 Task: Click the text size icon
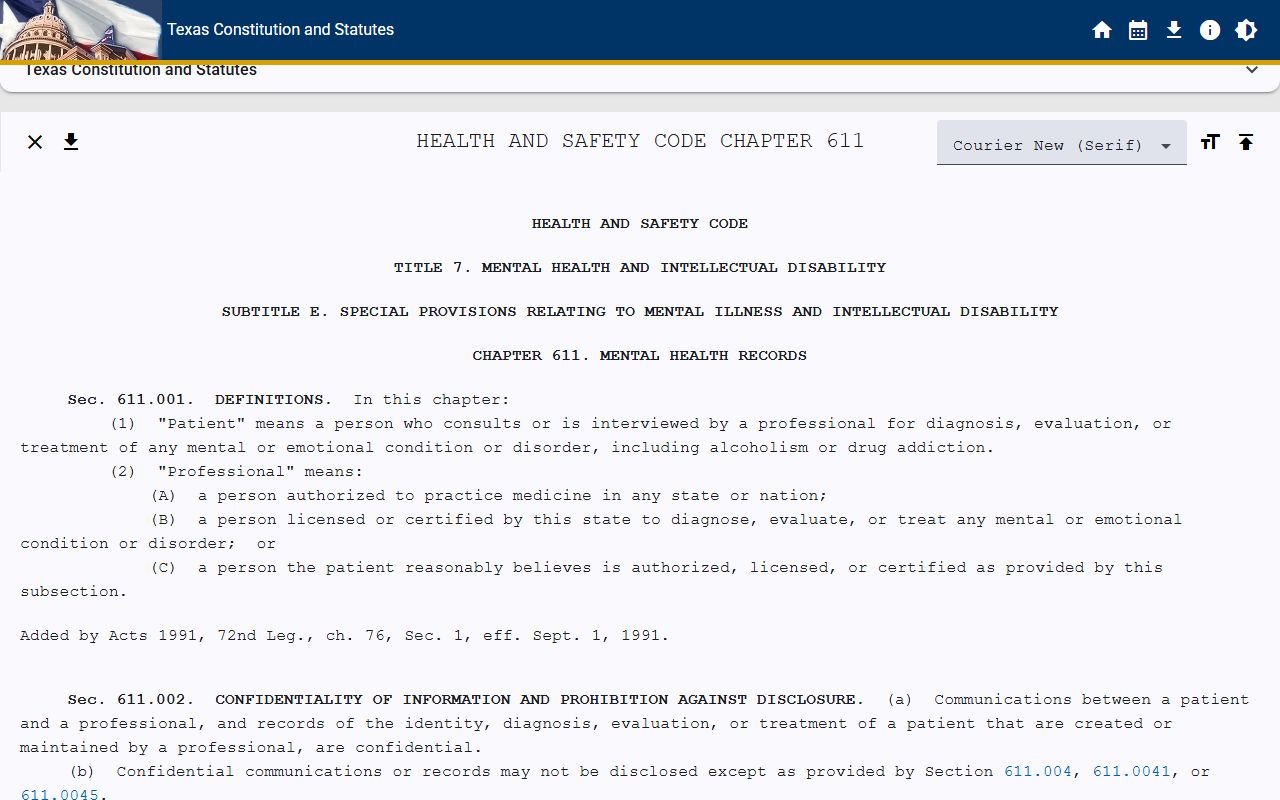tap(1210, 142)
